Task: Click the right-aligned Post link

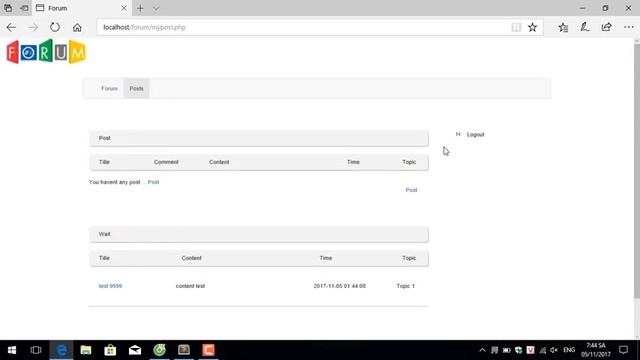Action: [x=411, y=190]
